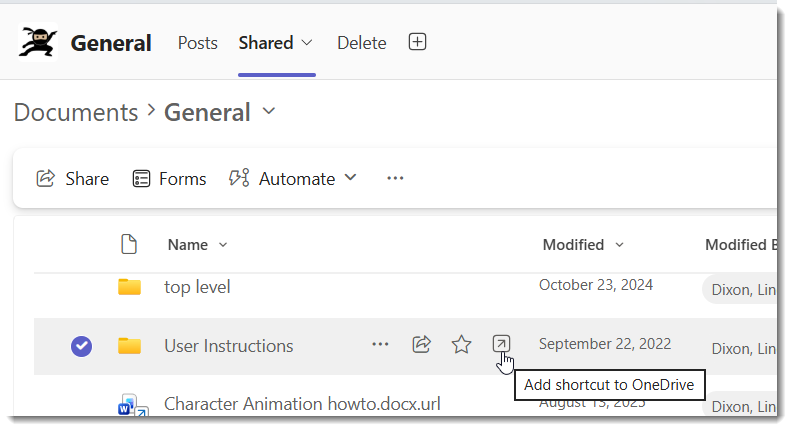Open the Automate dropdown menu

(x=293, y=178)
